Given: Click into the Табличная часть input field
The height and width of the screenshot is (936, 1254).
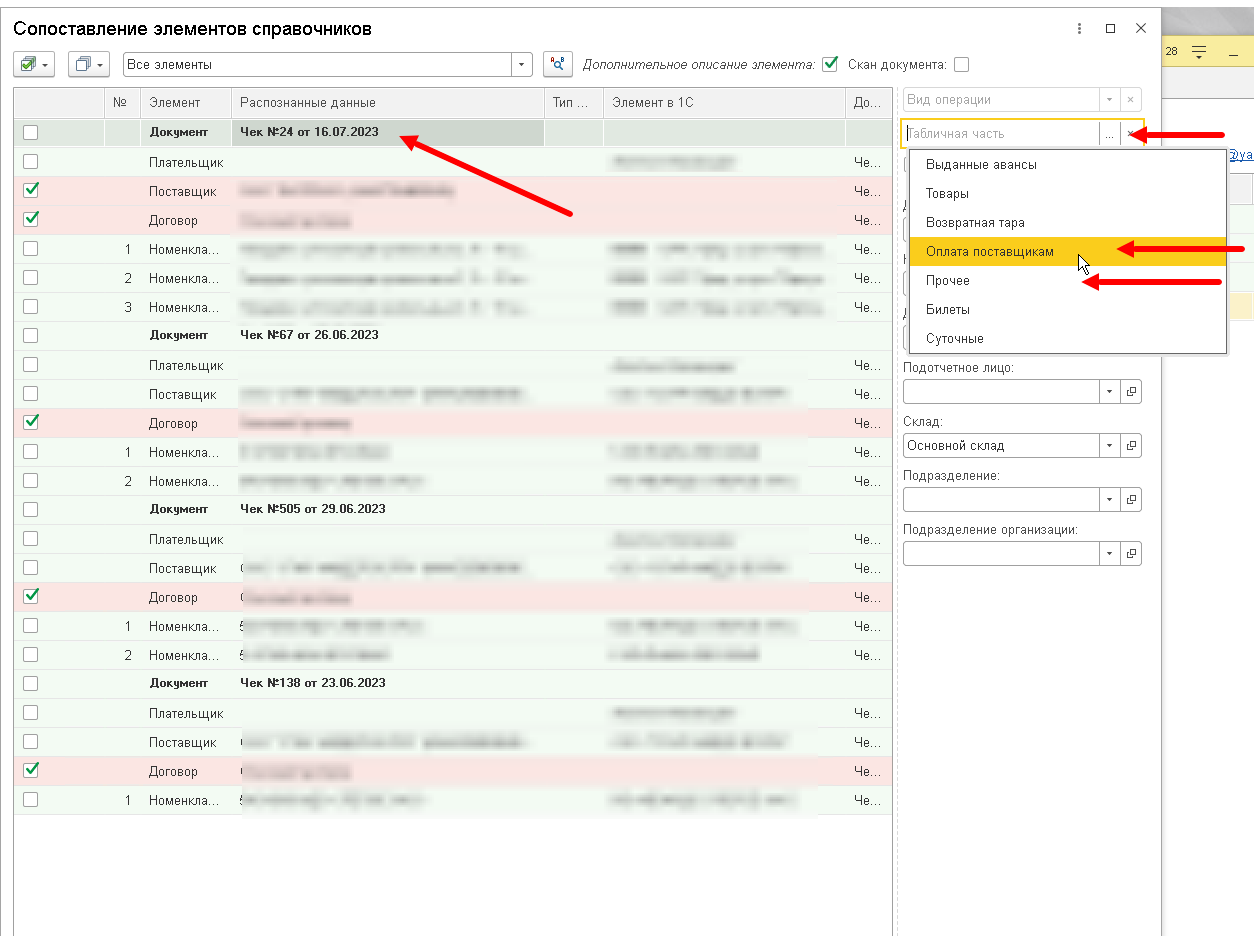Looking at the screenshot, I should (1001, 133).
